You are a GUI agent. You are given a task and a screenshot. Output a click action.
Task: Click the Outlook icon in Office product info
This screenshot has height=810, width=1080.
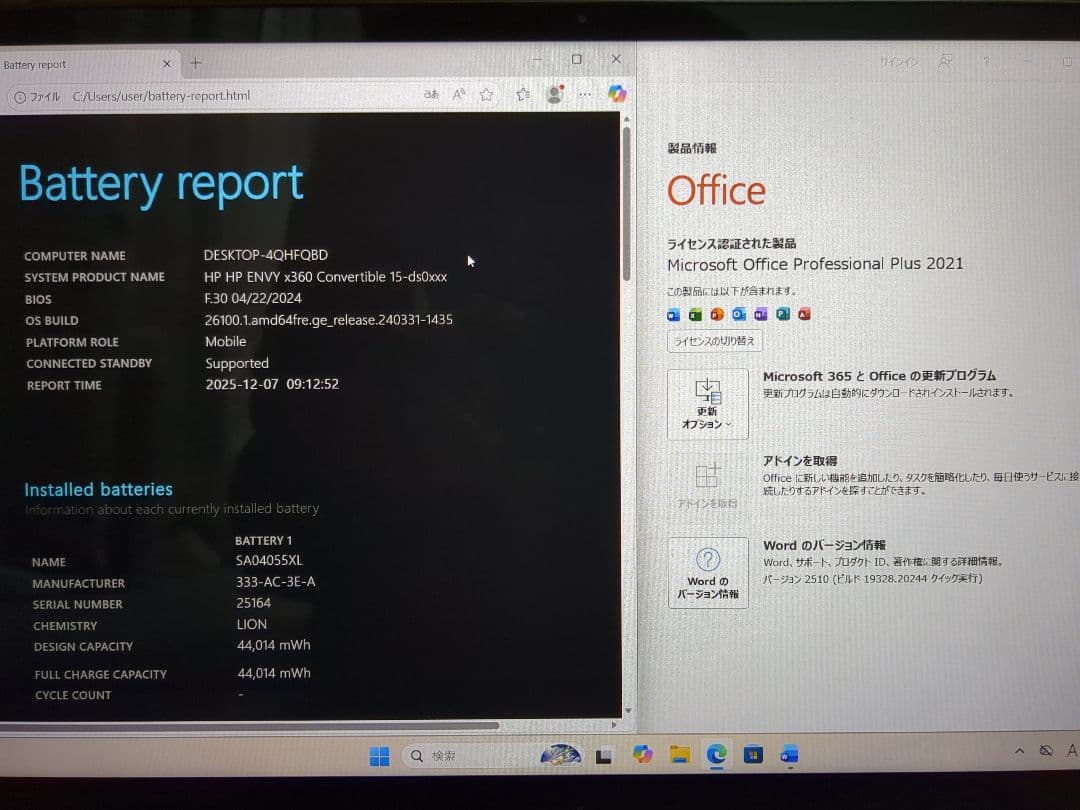point(739,314)
